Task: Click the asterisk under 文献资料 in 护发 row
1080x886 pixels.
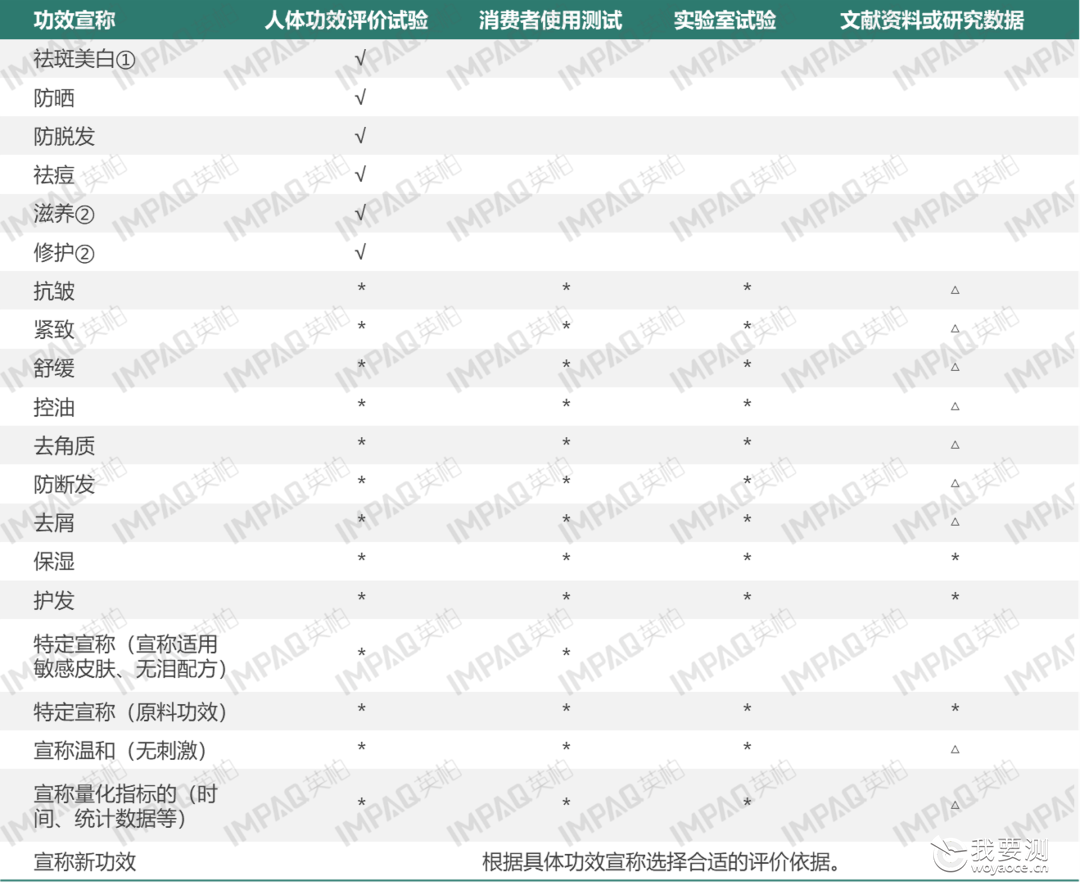Action: coord(955,598)
